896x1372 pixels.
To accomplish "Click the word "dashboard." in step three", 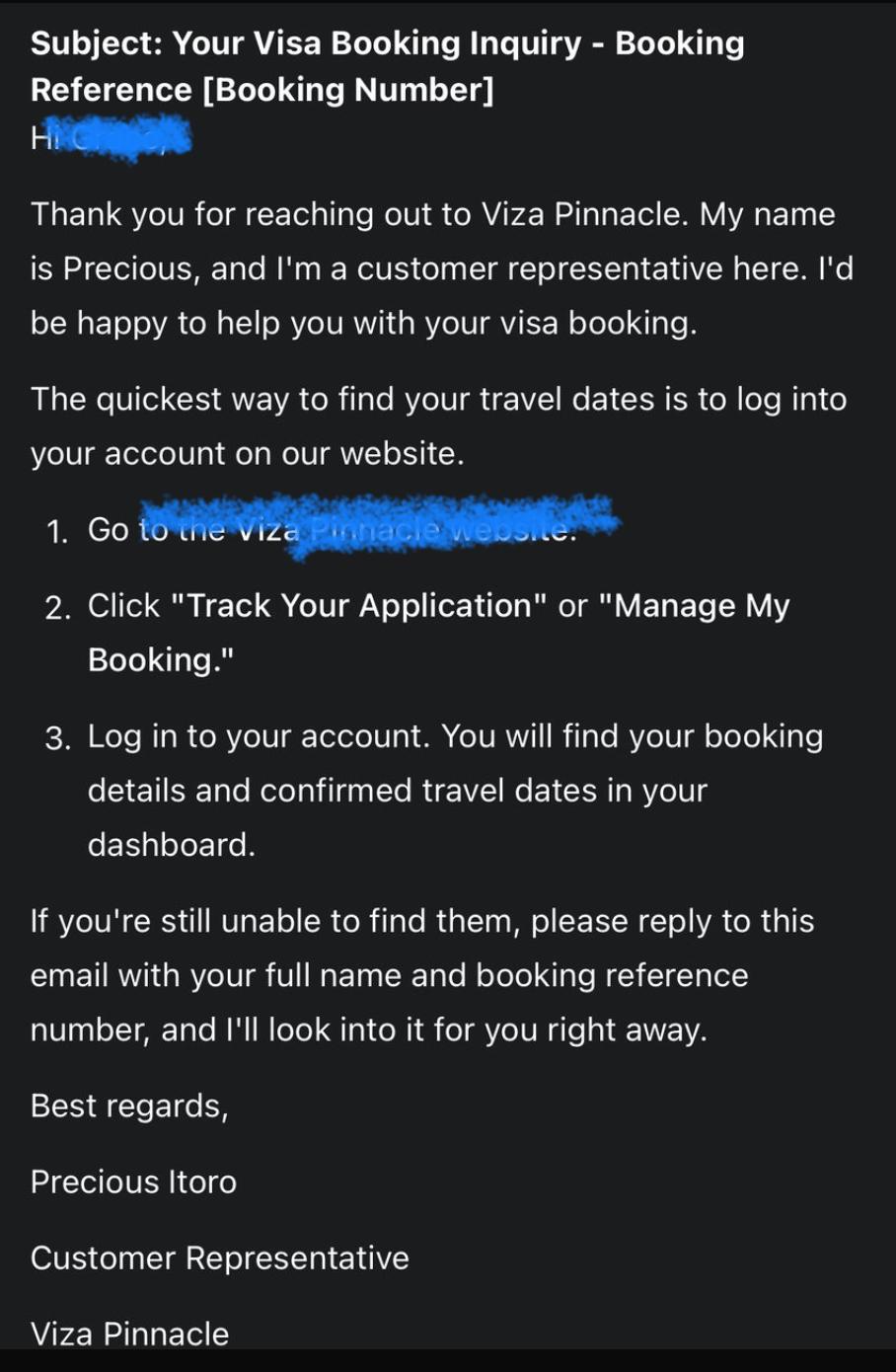I will (172, 845).
